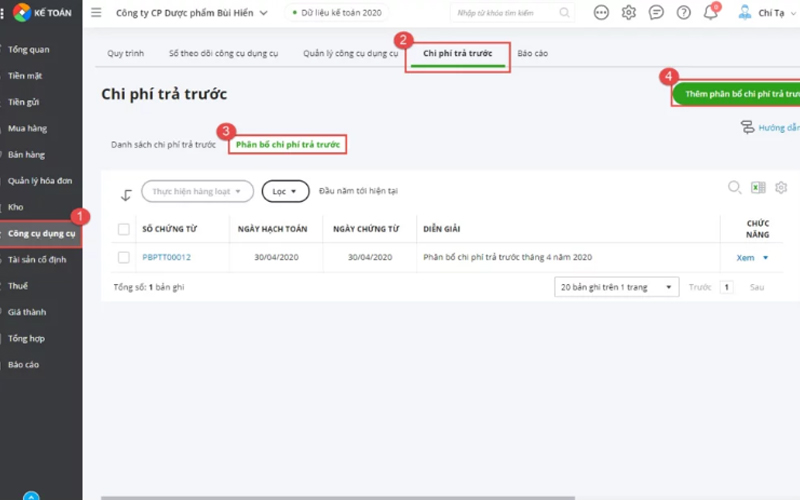Click the table search magnifier icon
Viewport: 800px width, 500px height.
(734, 188)
